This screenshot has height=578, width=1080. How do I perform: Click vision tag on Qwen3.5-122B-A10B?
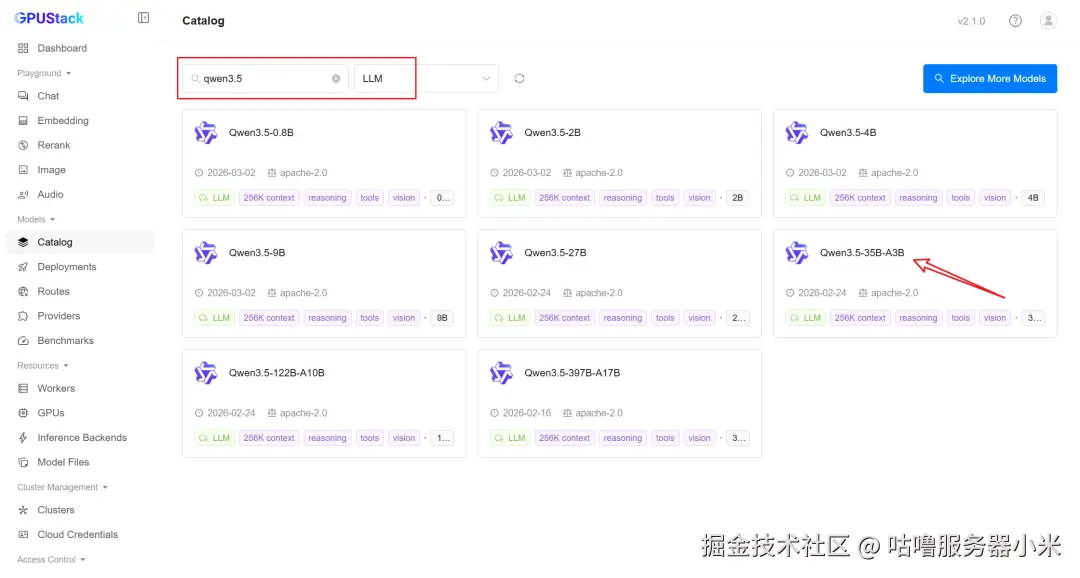coord(404,438)
